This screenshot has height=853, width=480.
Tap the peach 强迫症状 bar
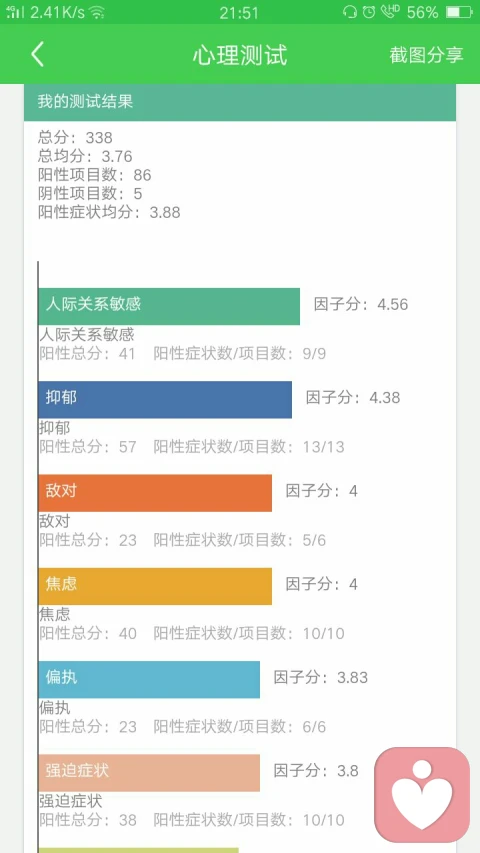[149, 772]
